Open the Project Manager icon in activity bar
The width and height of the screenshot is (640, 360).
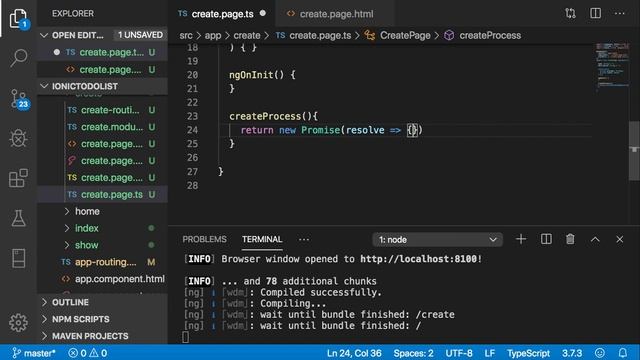point(18,258)
